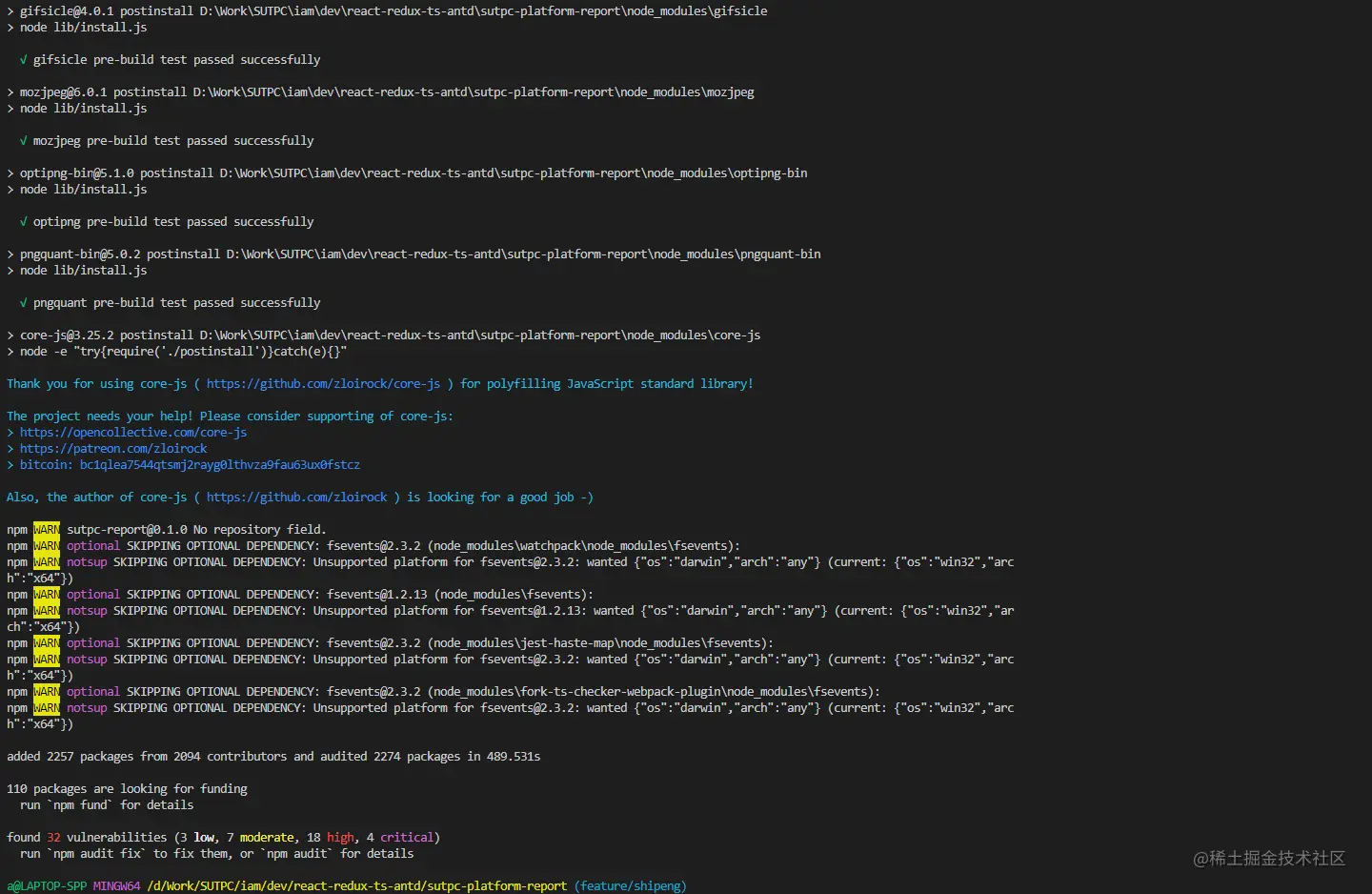The height and width of the screenshot is (894, 1372).
Task: Click the bitcoin address line
Action: (183, 465)
